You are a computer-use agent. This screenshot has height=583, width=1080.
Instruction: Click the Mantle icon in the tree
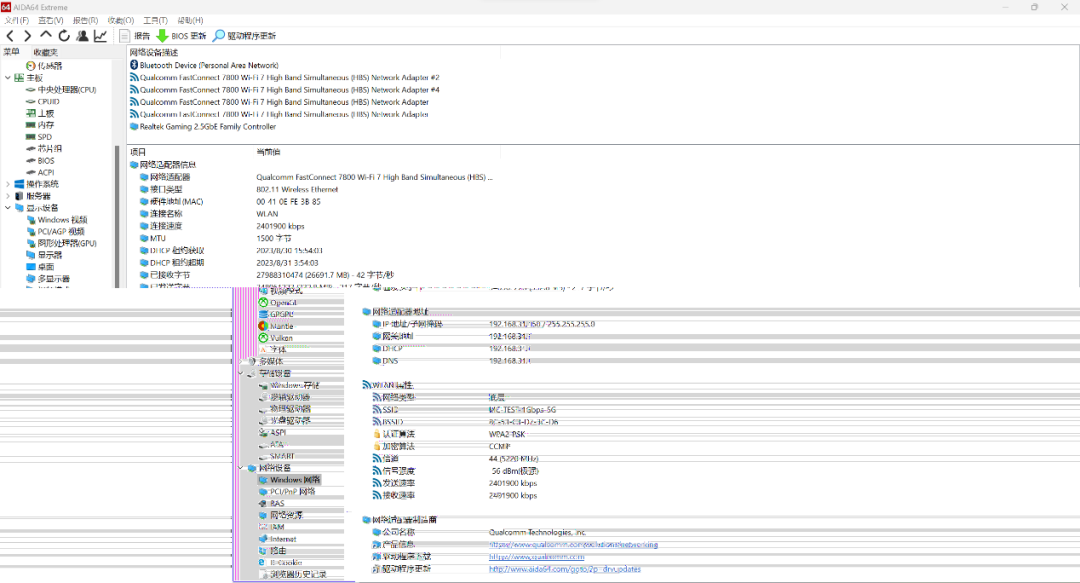263,326
